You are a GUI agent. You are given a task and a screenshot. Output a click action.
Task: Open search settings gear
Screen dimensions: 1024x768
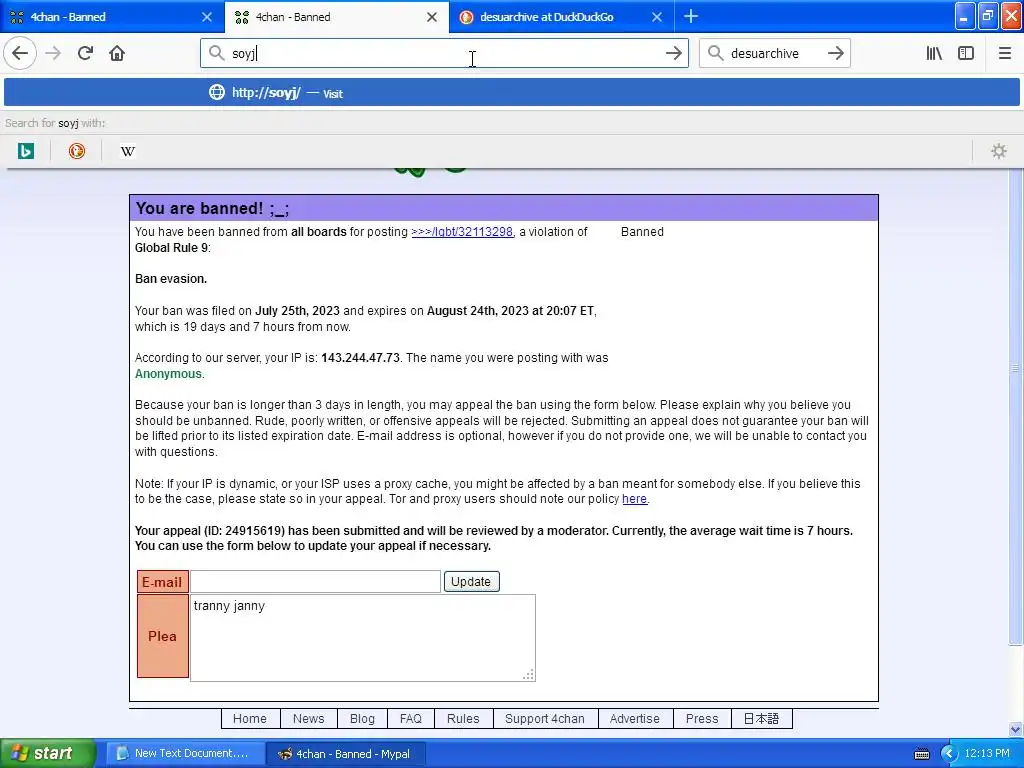click(x=999, y=151)
